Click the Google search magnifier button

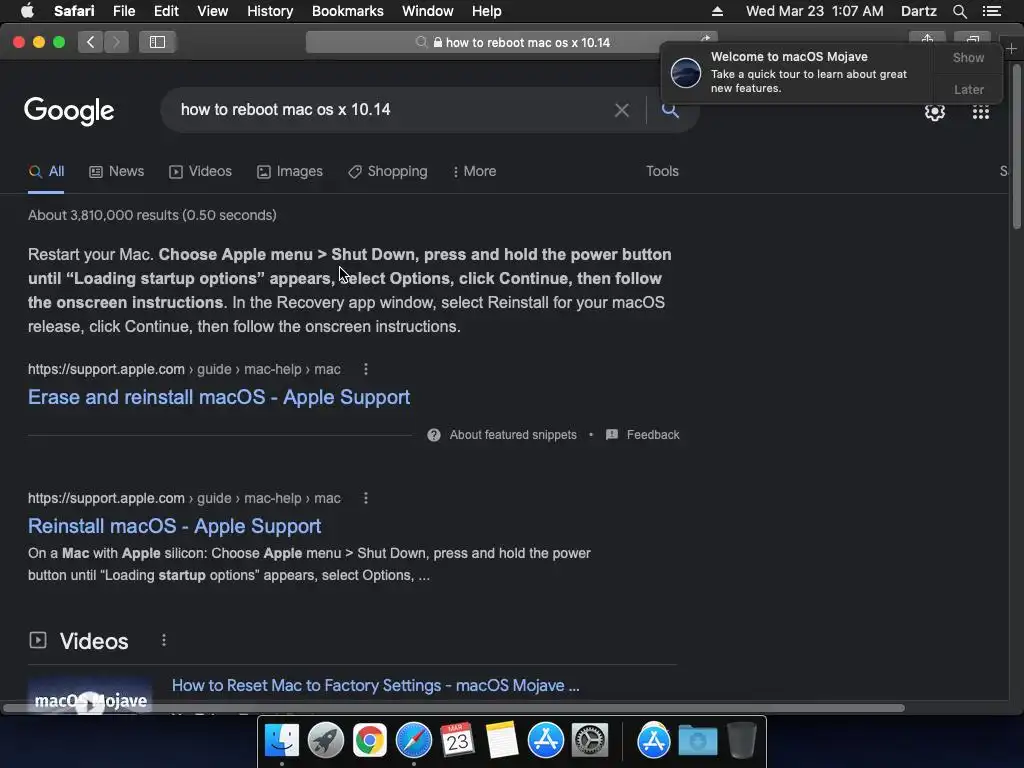pyautogui.click(x=670, y=110)
